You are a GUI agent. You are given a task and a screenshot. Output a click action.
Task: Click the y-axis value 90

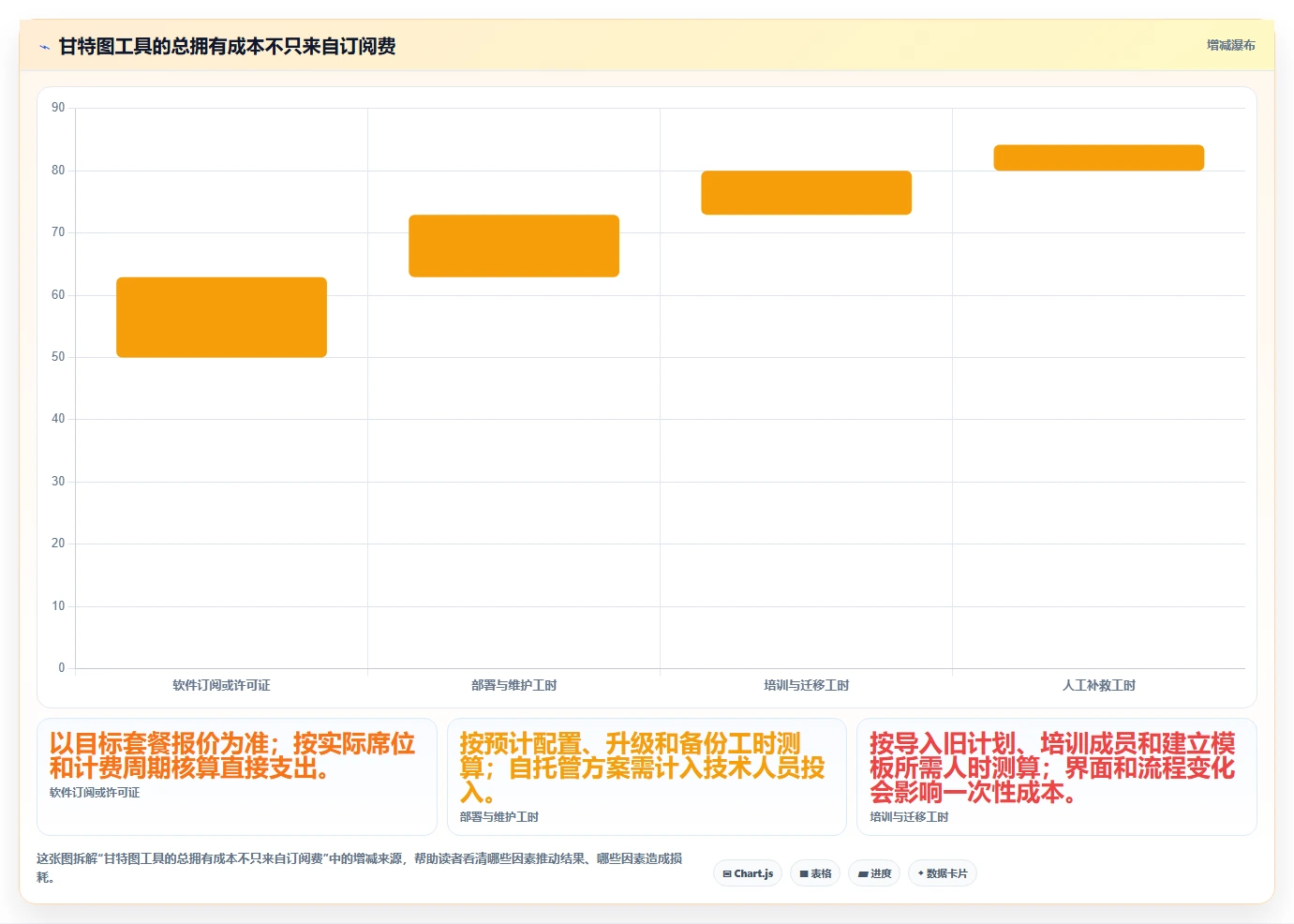58,108
